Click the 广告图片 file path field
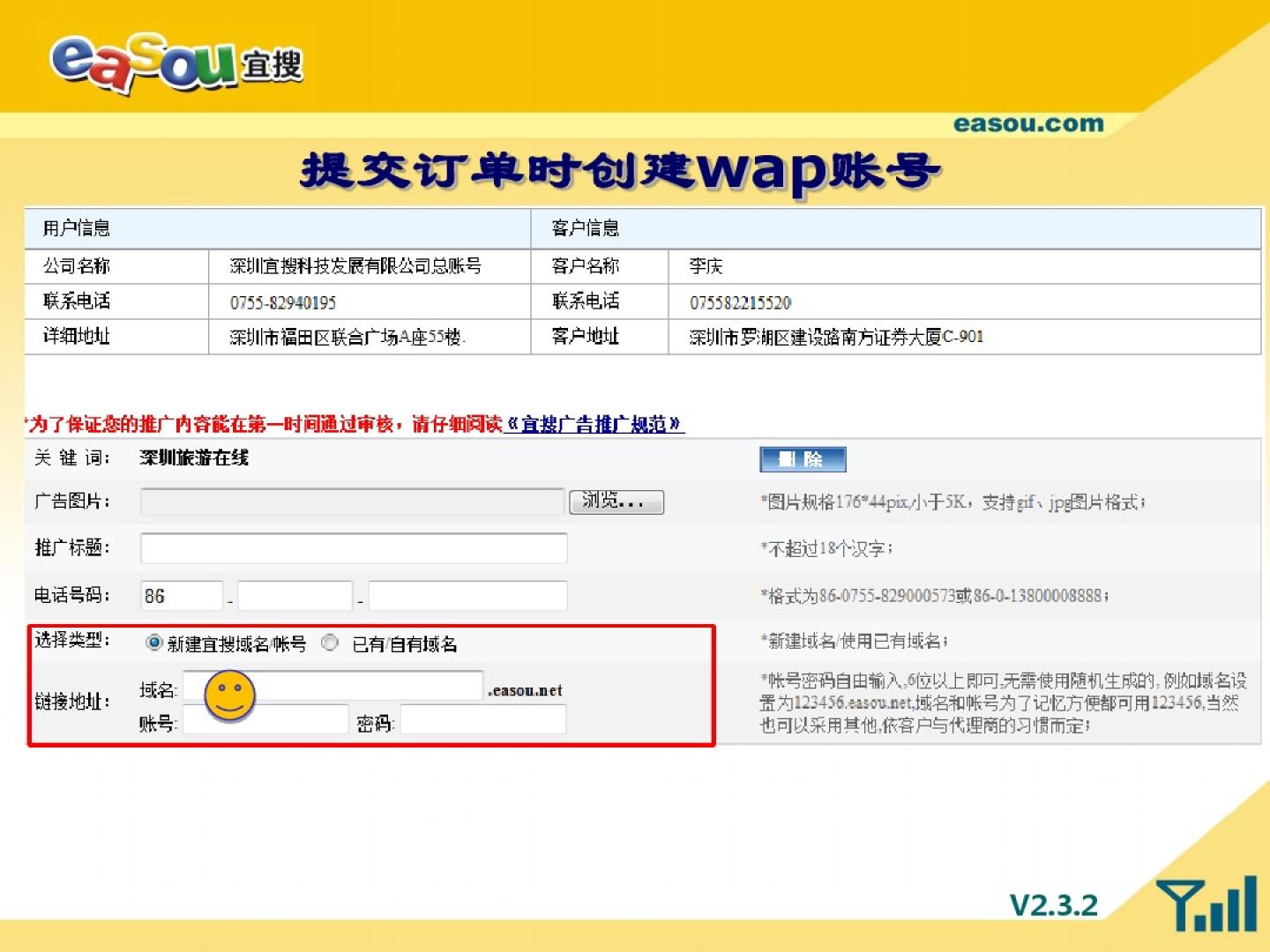The image size is (1270, 952). click(352, 502)
